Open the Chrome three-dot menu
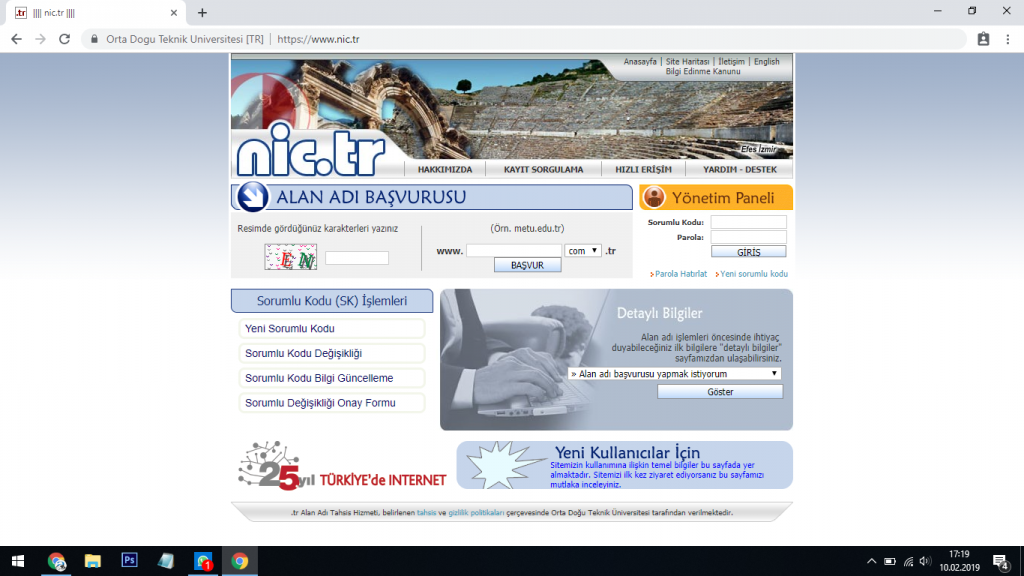The image size is (1024, 576). pyautogui.click(x=1008, y=39)
